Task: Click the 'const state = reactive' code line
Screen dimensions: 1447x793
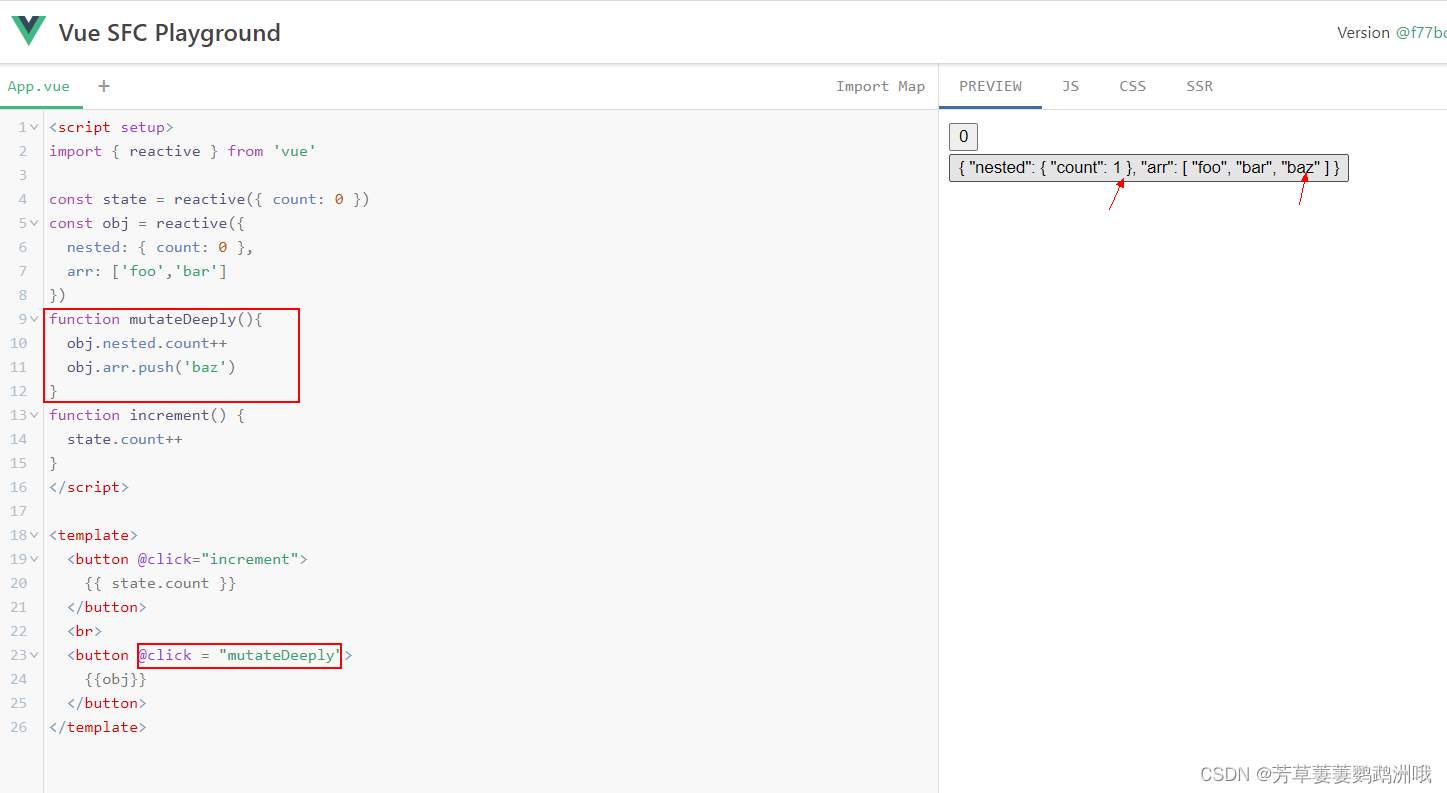Action: click(209, 199)
